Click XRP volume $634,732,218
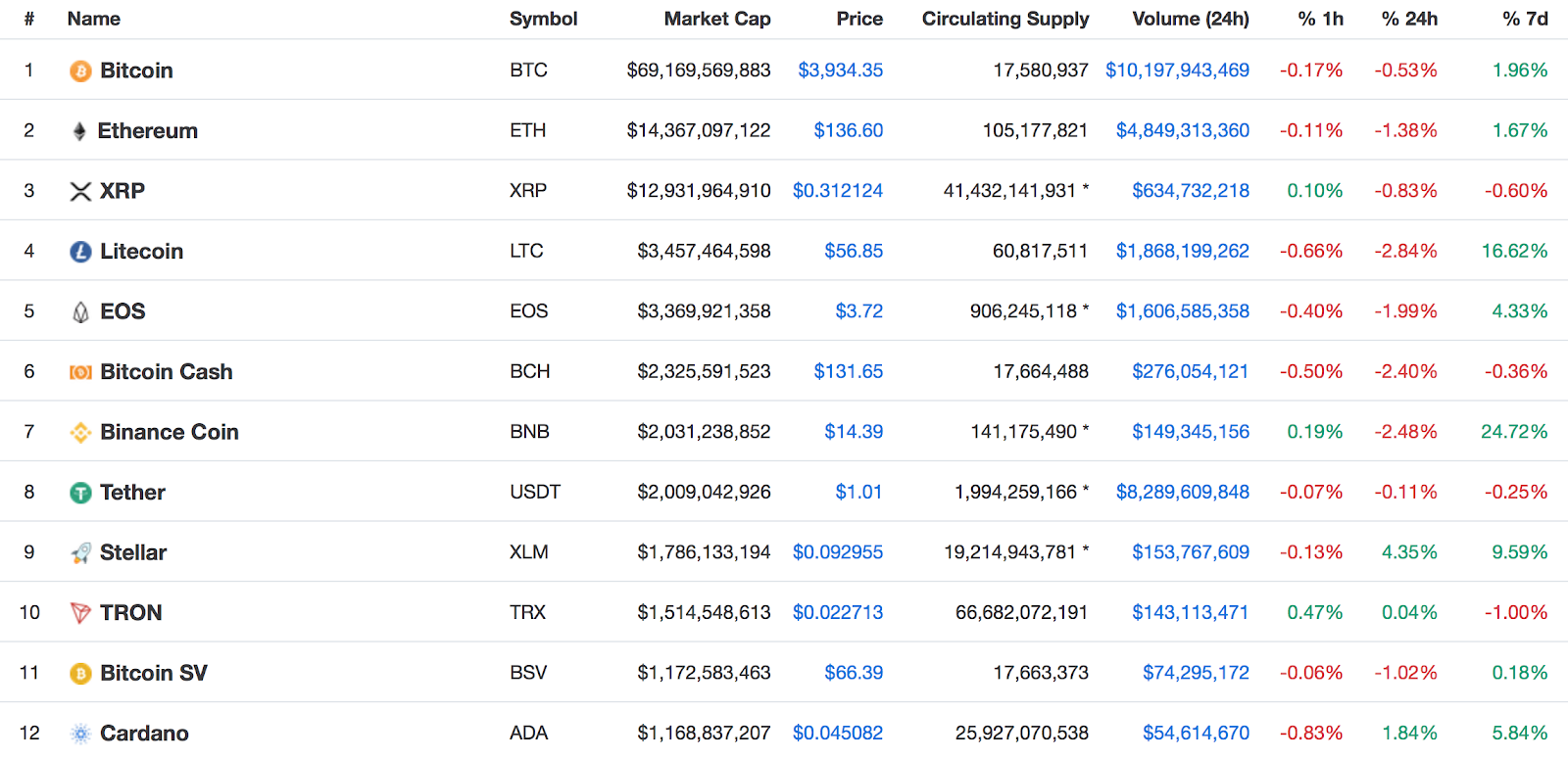This screenshot has height=760, width=1568. (x=1191, y=191)
